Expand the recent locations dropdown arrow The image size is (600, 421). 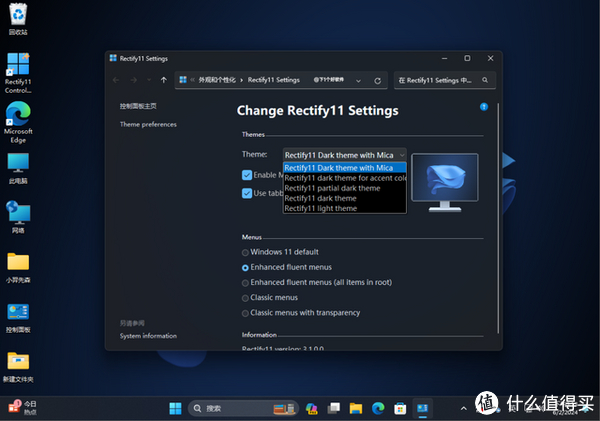tap(149, 80)
